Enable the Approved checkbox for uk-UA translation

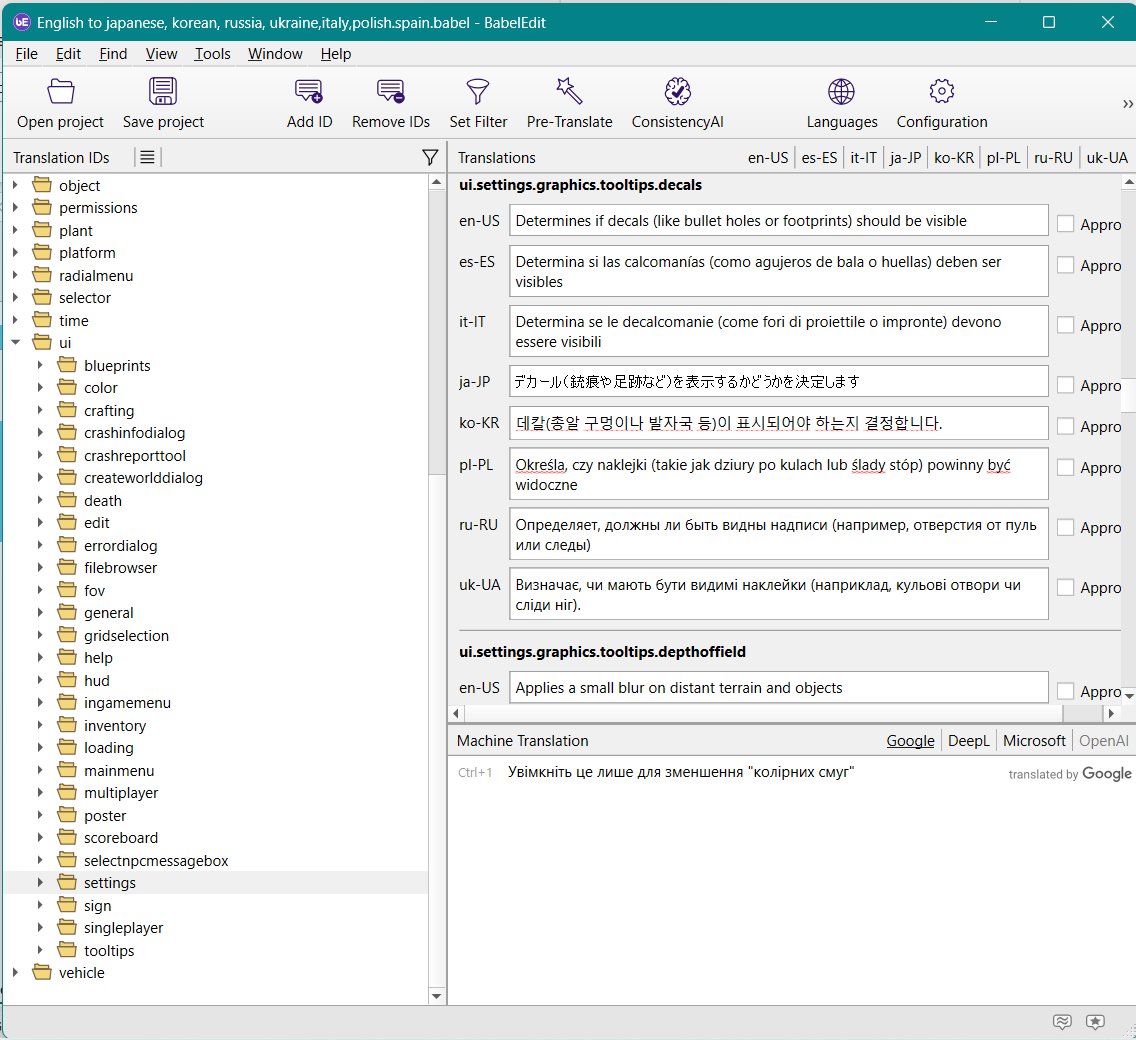1066,587
